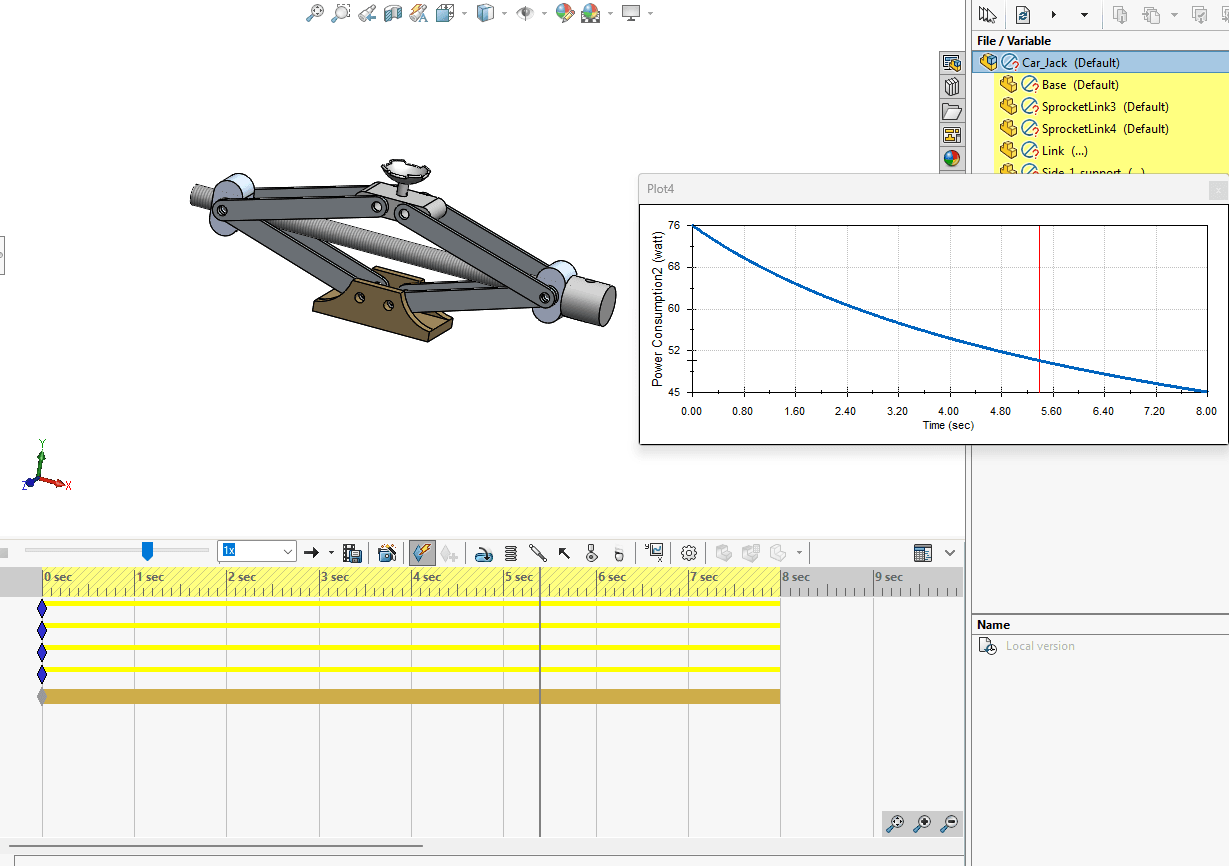Select the Section View tool
The height and width of the screenshot is (866, 1229).
393,13
